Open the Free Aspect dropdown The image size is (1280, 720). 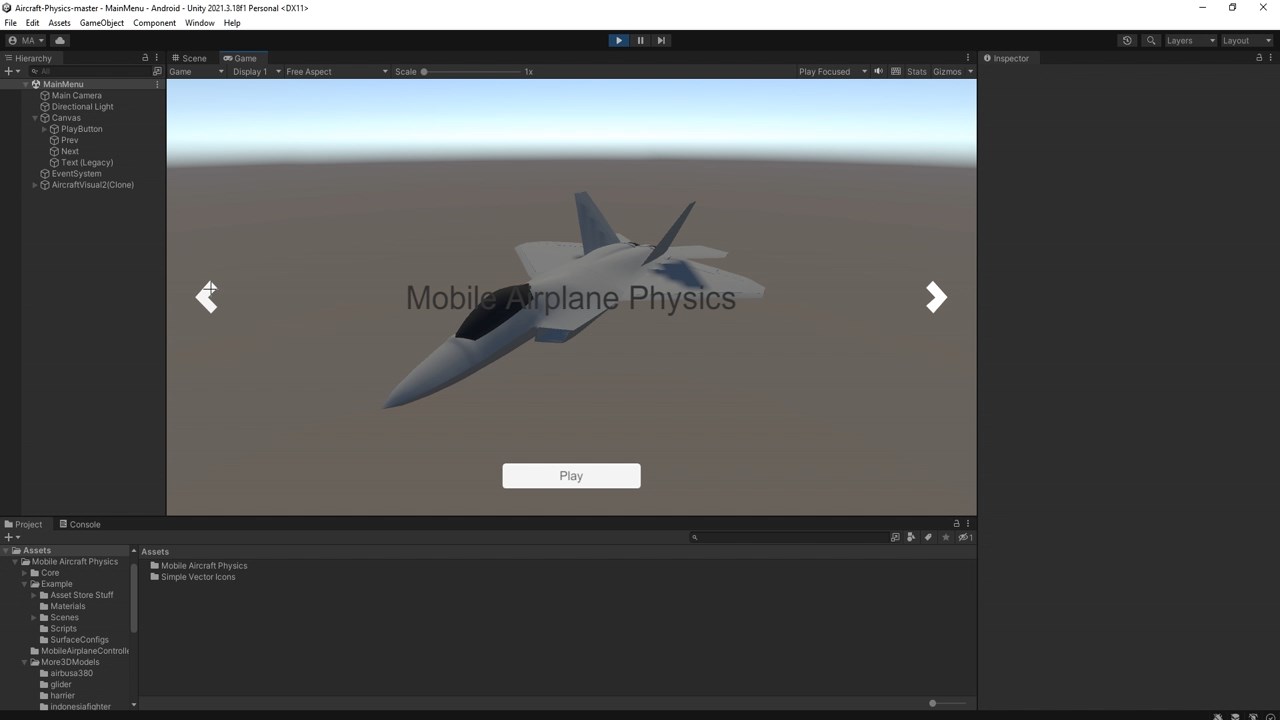coord(336,72)
